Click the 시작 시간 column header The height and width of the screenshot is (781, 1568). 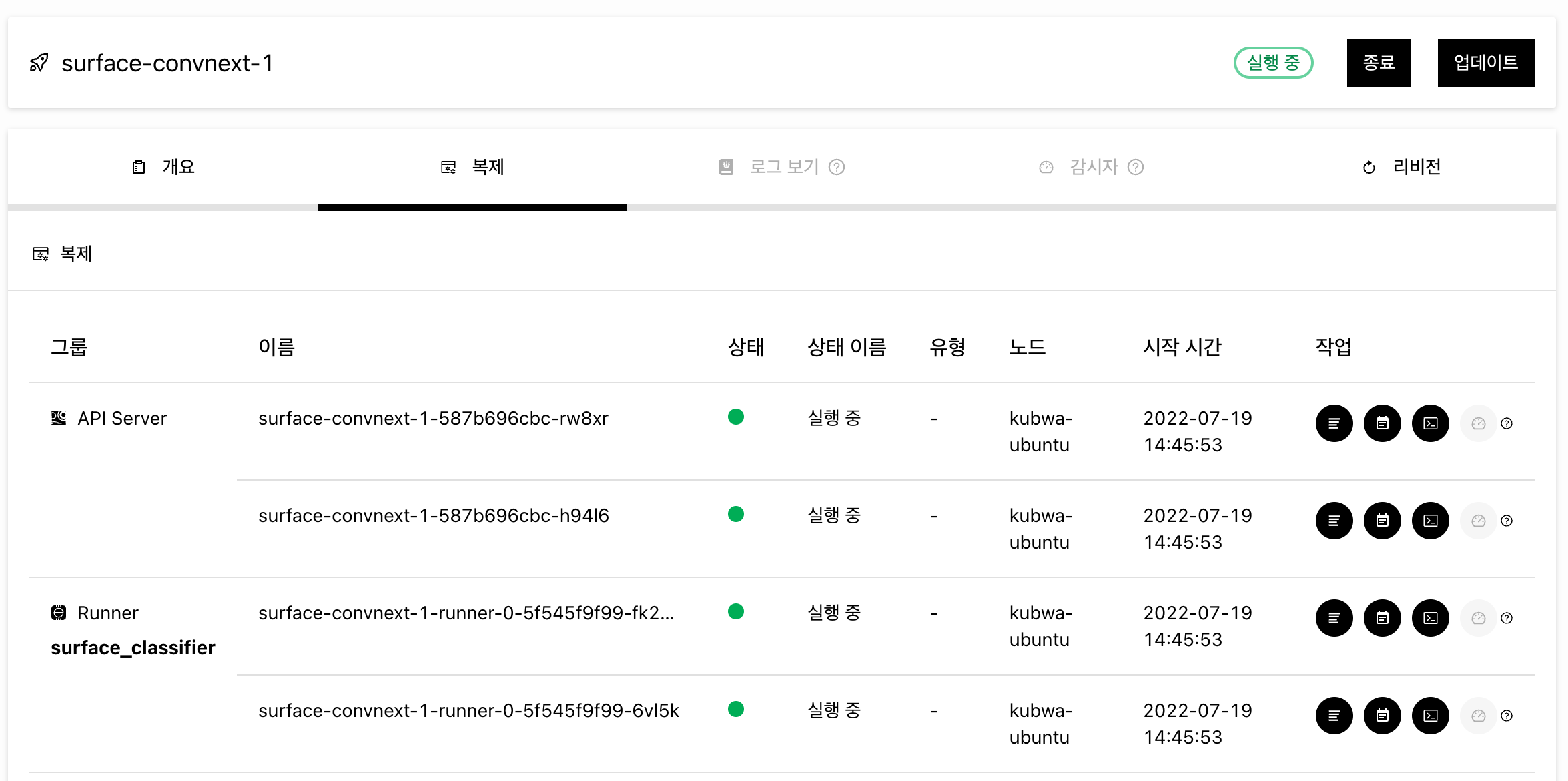(1182, 347)
